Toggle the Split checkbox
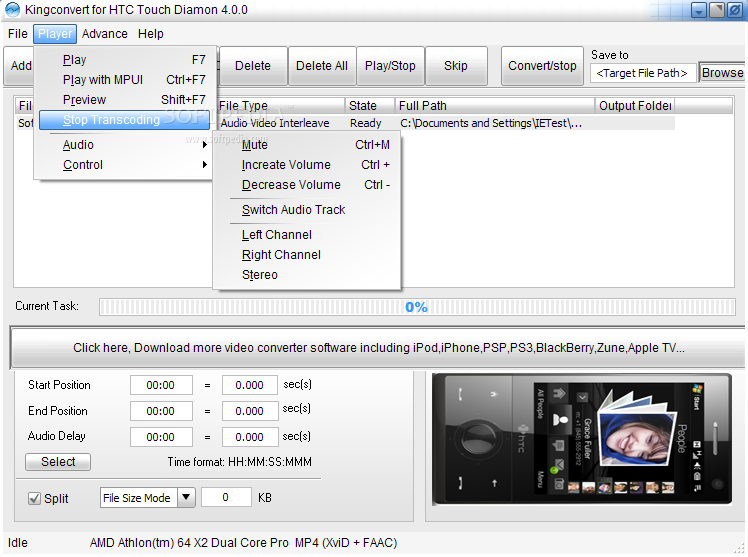Viewport: 748px width, 557px height. (34, 498)
